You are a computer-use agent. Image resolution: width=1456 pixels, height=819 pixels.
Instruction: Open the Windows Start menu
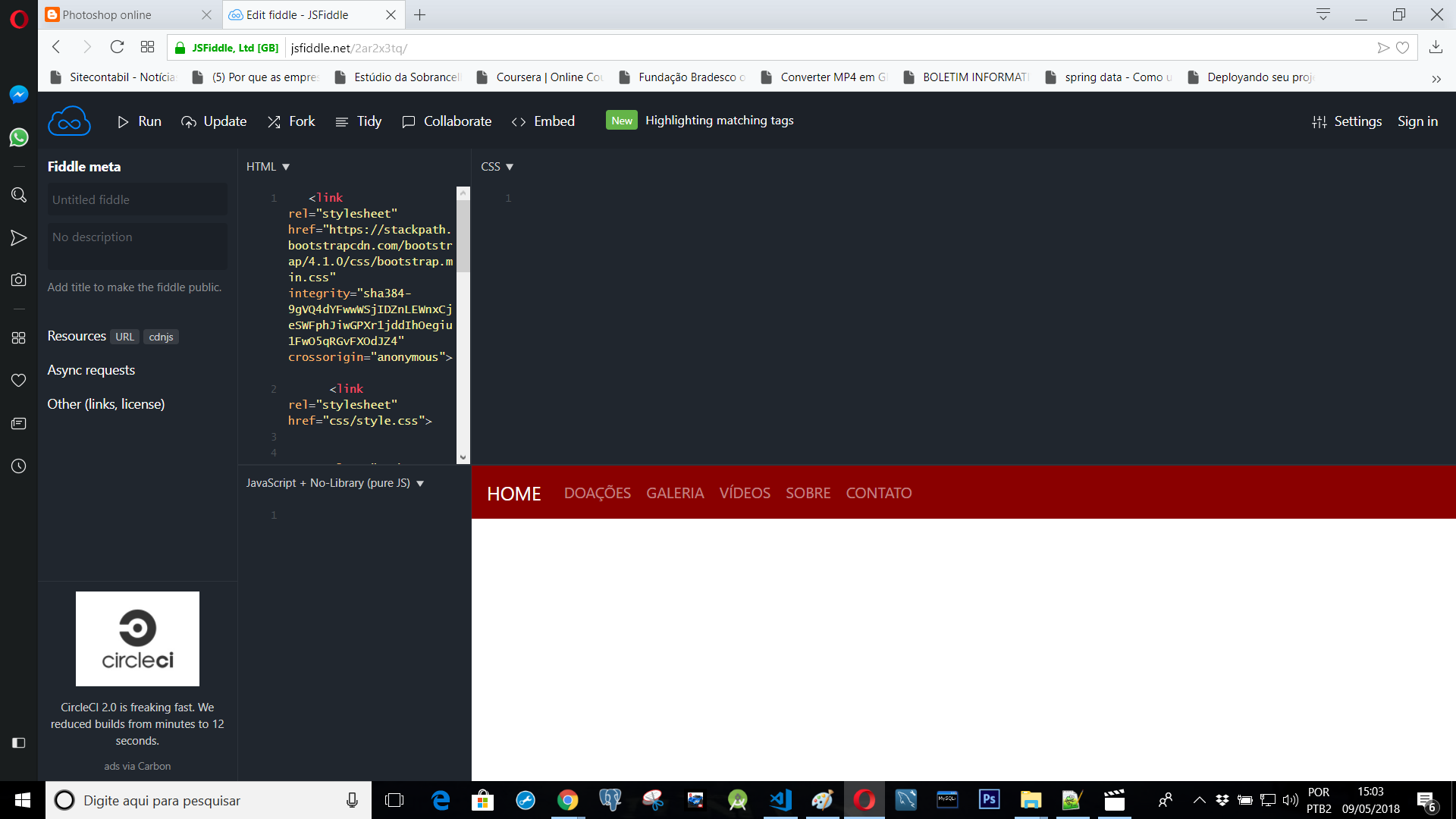click(x=23, y=800)
